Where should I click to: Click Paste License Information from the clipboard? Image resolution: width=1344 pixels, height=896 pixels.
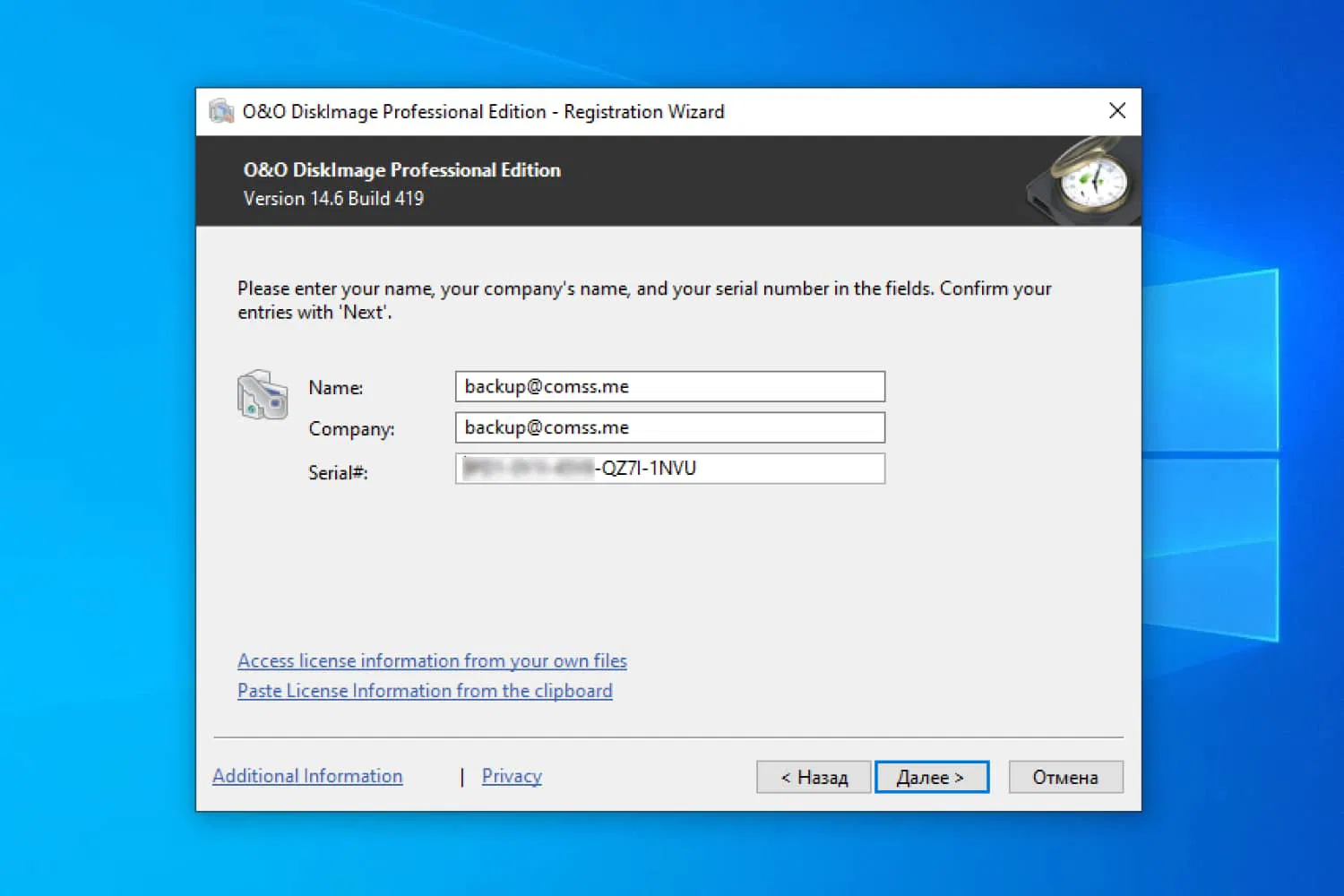pos(425,691)
